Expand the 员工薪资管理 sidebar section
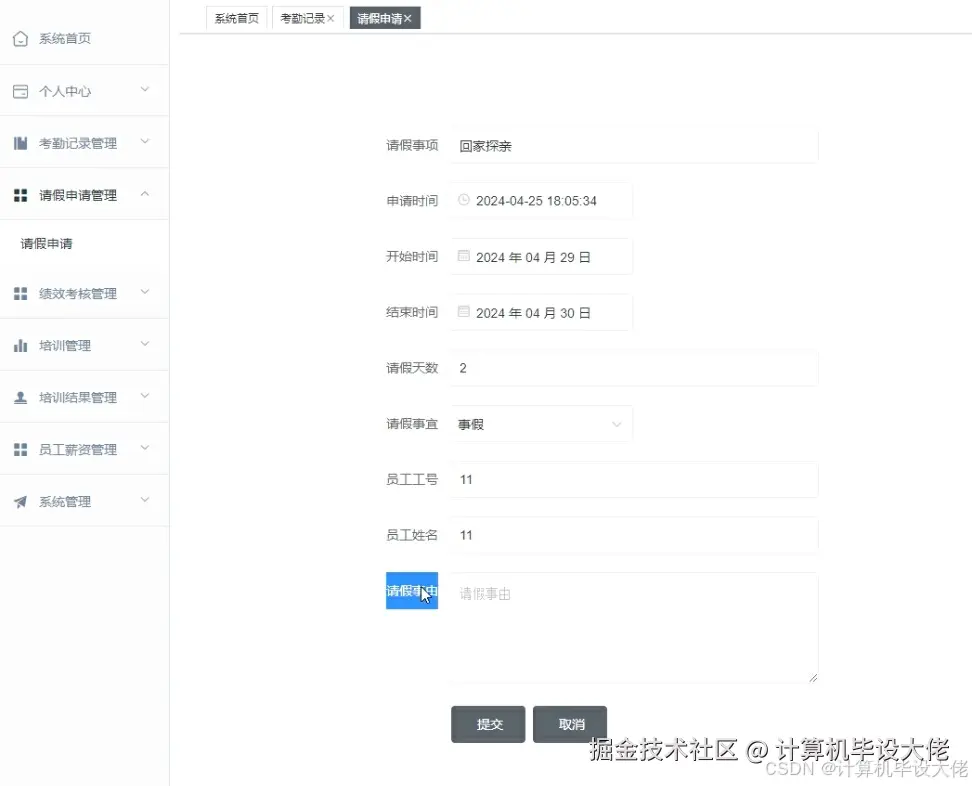Screen dimensions: 972x786 tap(85, 449)
